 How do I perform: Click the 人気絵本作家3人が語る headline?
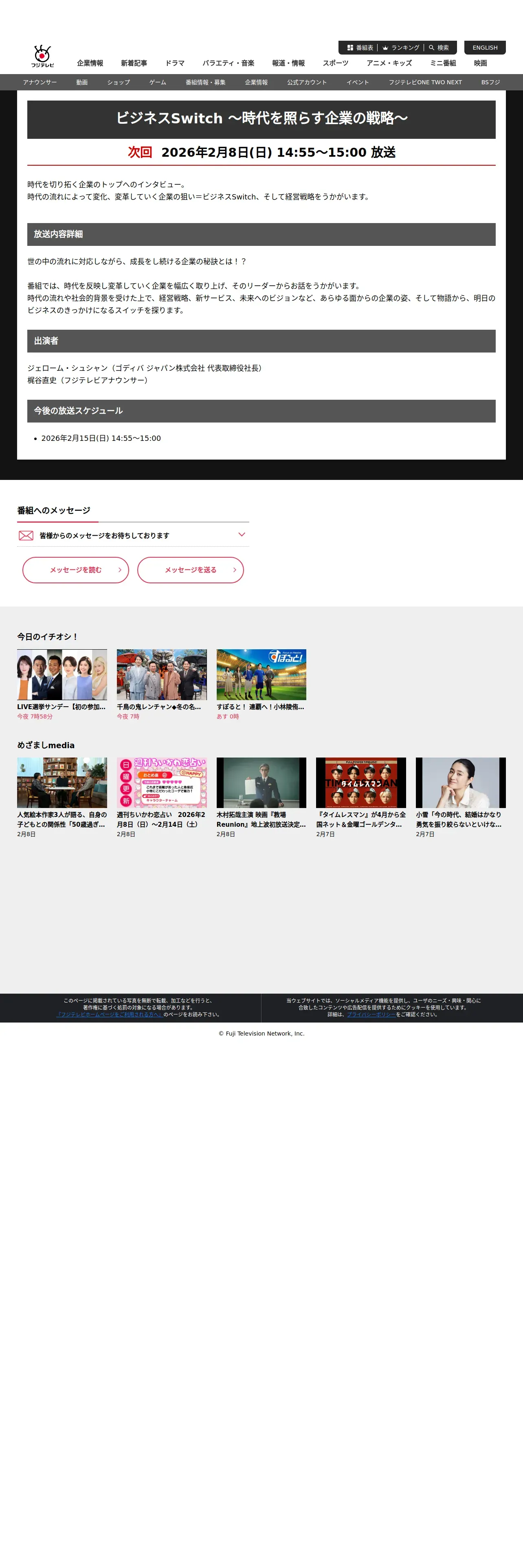62,820
